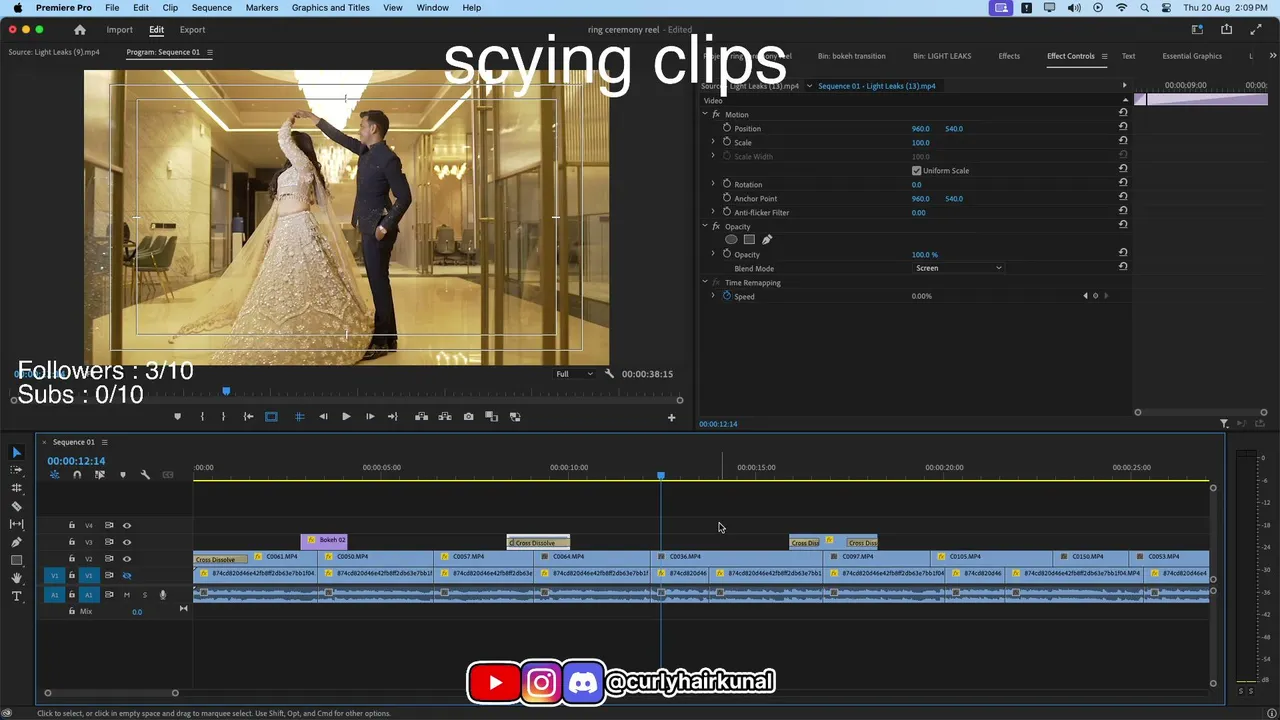This screenshot has height=720, width=1280.
Task: Open Program monitor settings wrench
Action: pos(609,374)
